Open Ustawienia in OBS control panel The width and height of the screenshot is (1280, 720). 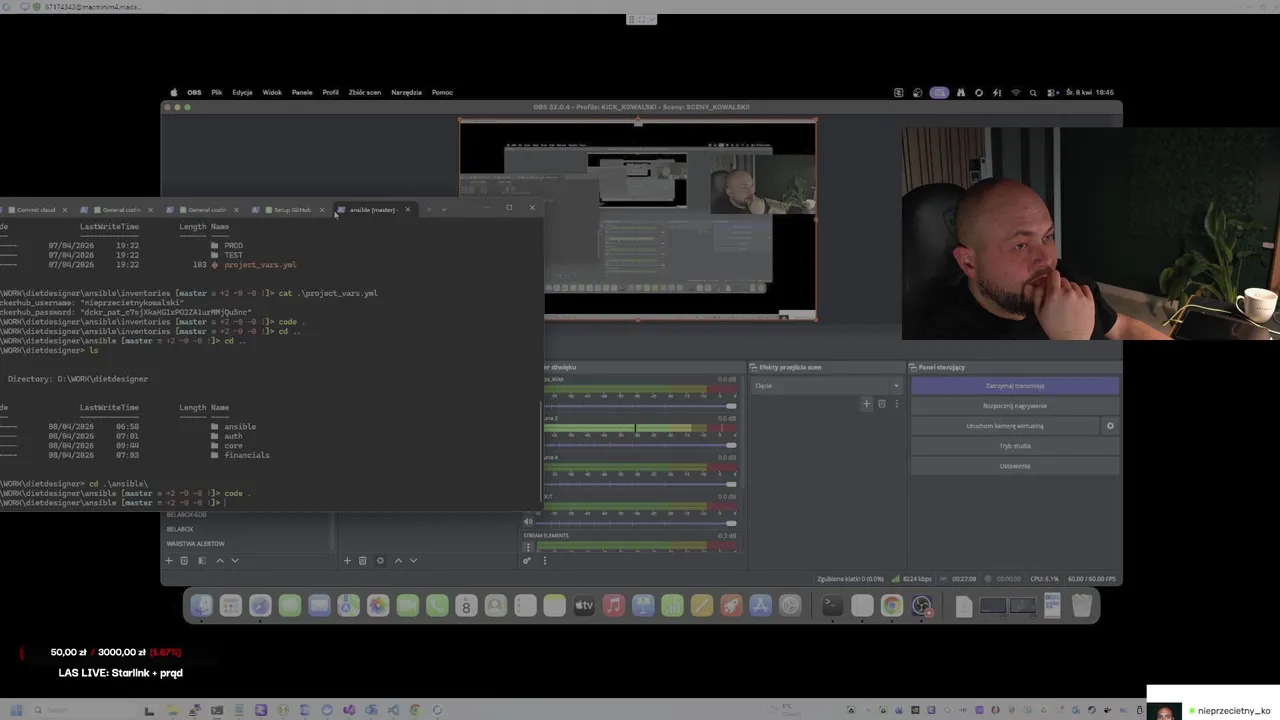pyautogui.click(x=1015, y=466)
